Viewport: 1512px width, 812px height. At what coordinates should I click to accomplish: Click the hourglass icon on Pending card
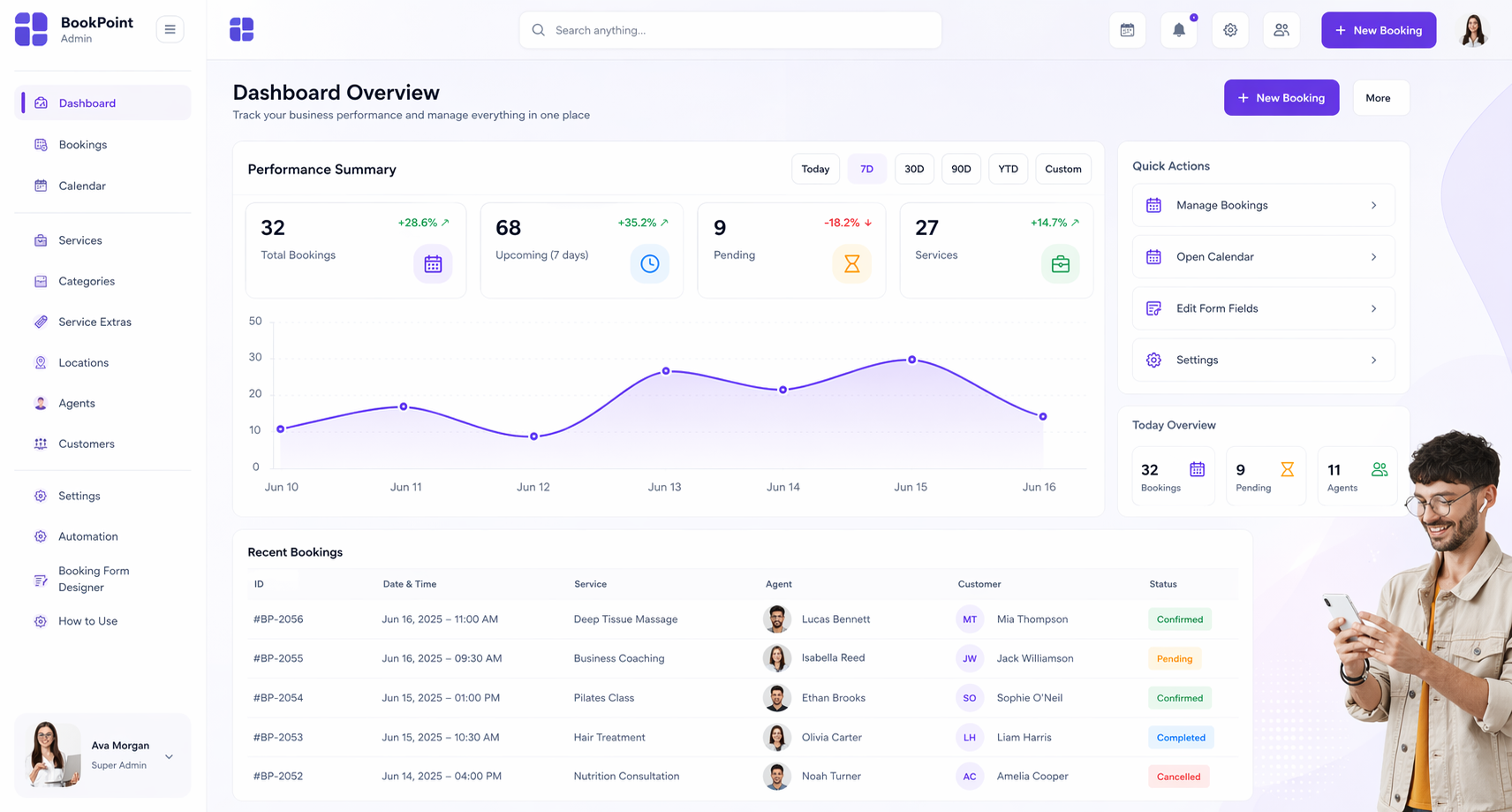tap(852, 263)
